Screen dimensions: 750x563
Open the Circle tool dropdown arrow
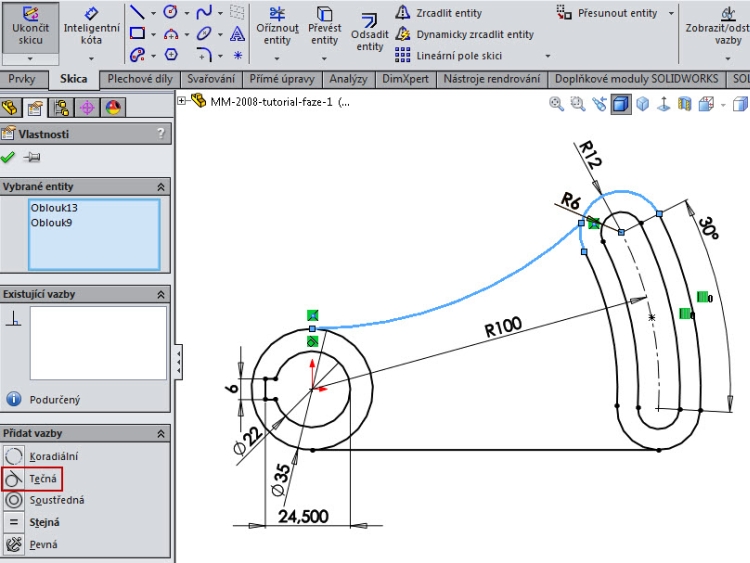(x=187, y=13)
